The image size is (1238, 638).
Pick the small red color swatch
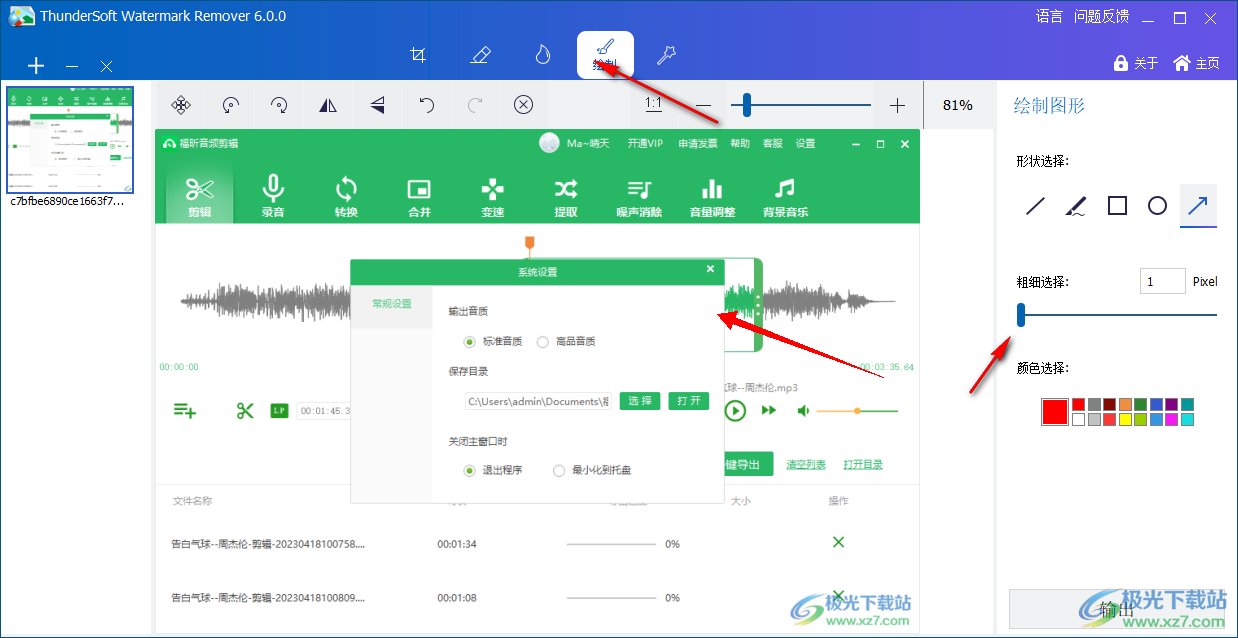(x=1078, y=404)
